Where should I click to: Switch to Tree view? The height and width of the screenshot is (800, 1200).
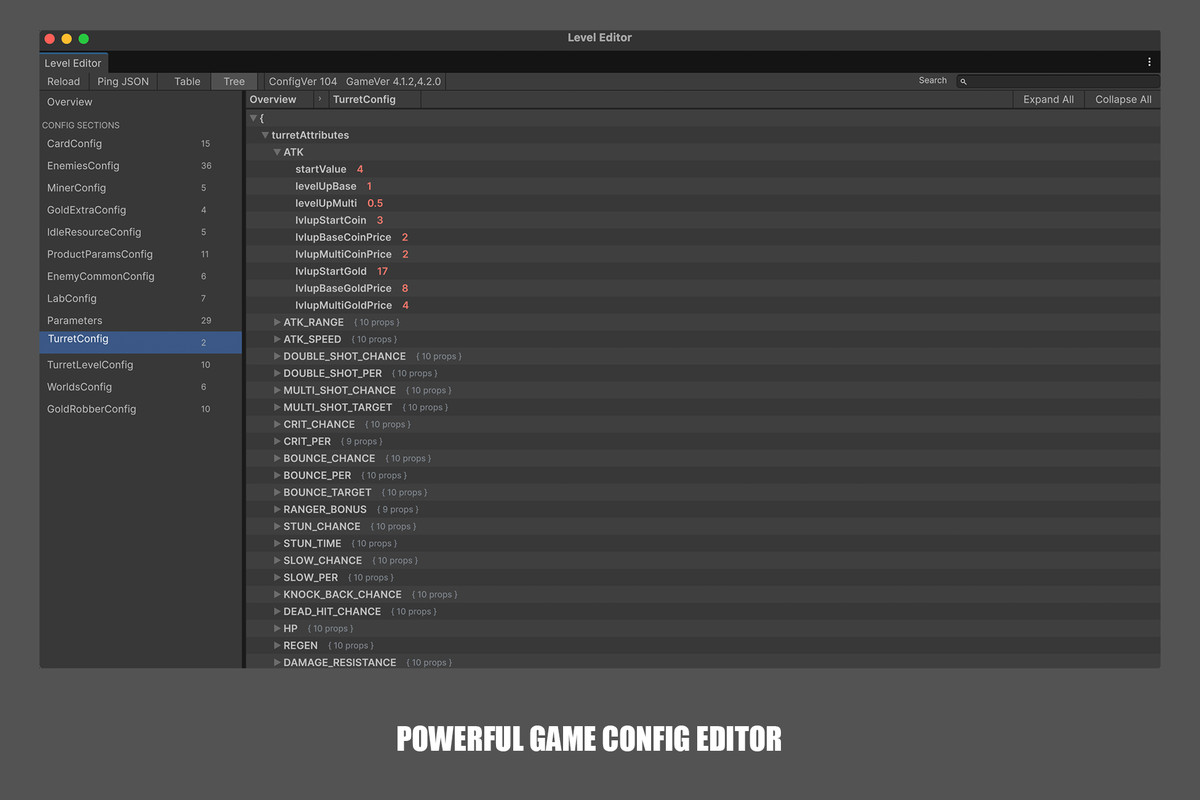[234, 82]
